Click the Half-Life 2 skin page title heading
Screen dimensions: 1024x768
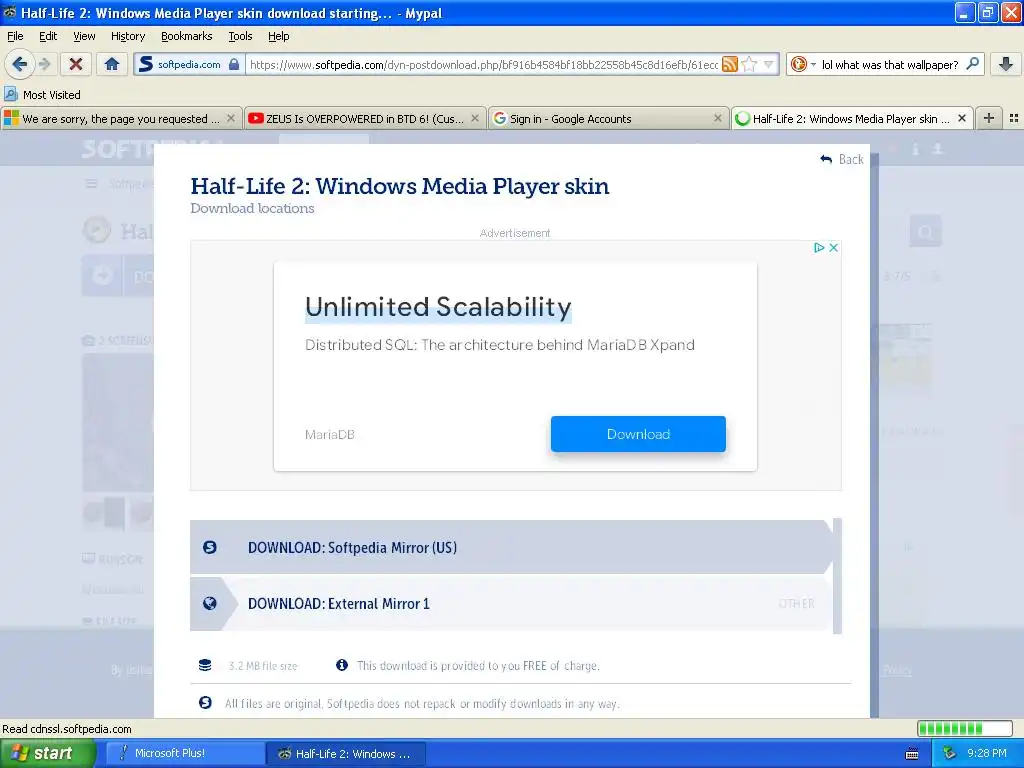pyautogui.click(x=400, y=186)
